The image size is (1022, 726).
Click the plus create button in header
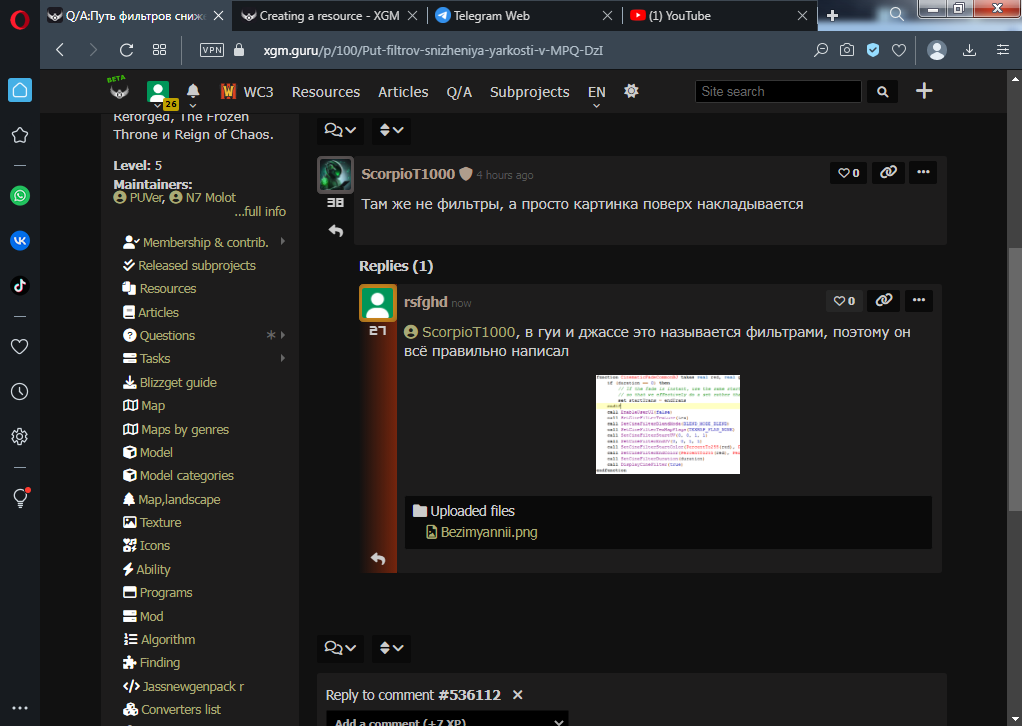[924, 91]
